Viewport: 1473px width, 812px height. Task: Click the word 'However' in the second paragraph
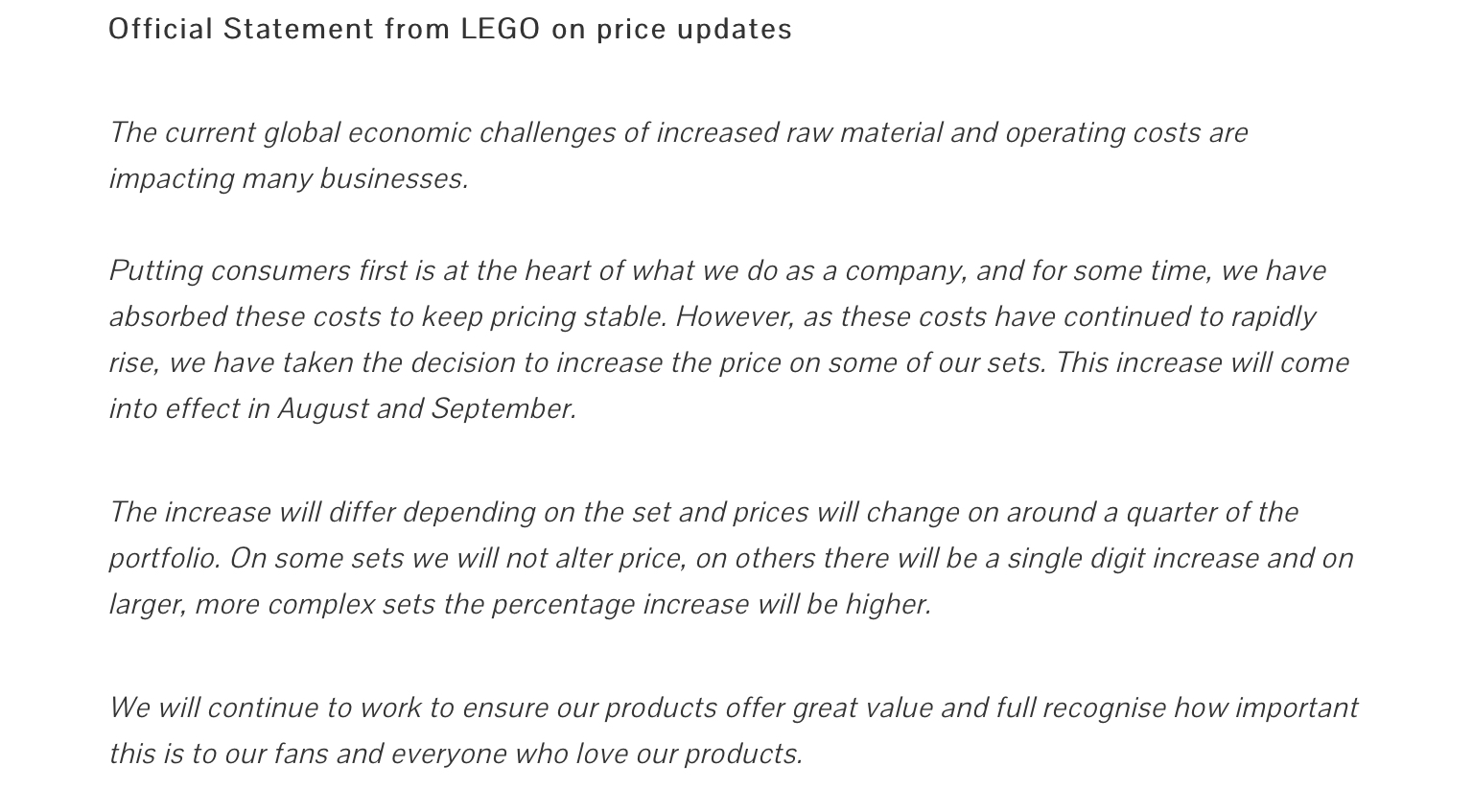coord(735,316)
